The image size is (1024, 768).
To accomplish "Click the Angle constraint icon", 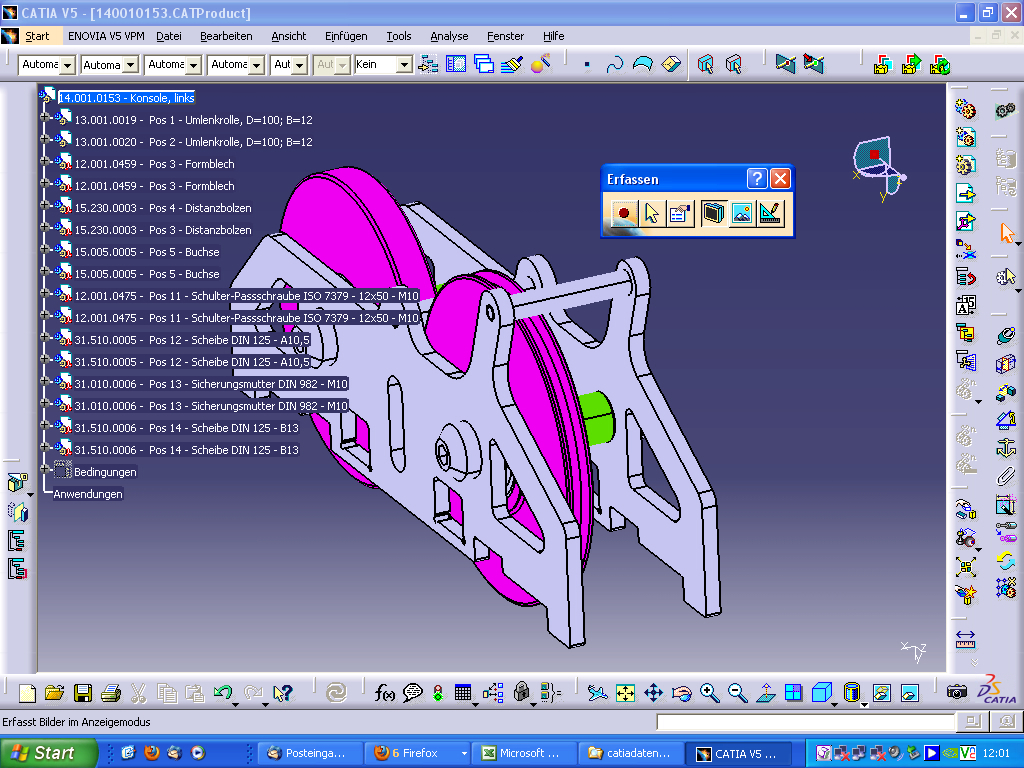I will point(1006,421).
